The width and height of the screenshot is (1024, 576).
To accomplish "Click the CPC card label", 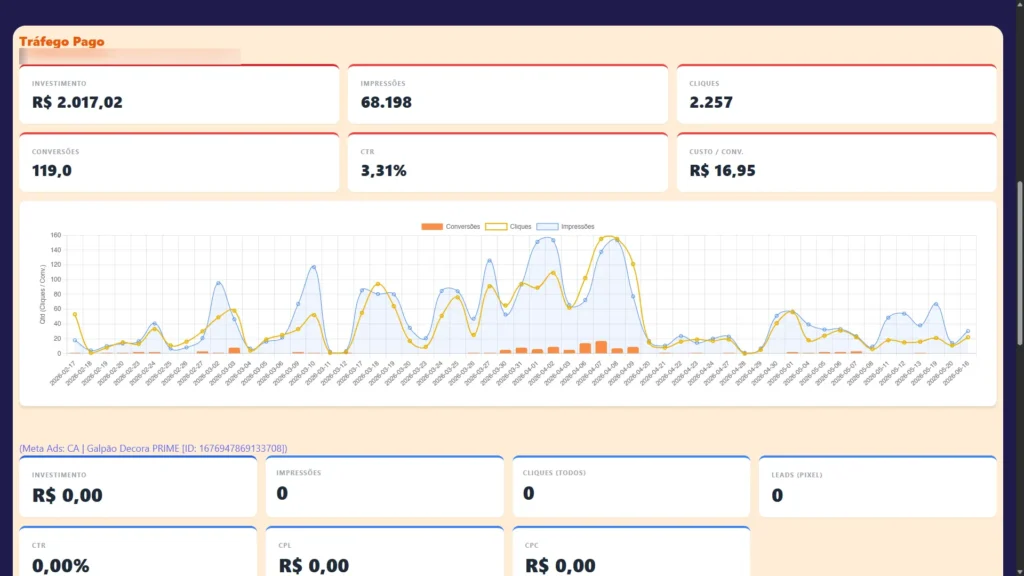I will click(x=532, y=545).
